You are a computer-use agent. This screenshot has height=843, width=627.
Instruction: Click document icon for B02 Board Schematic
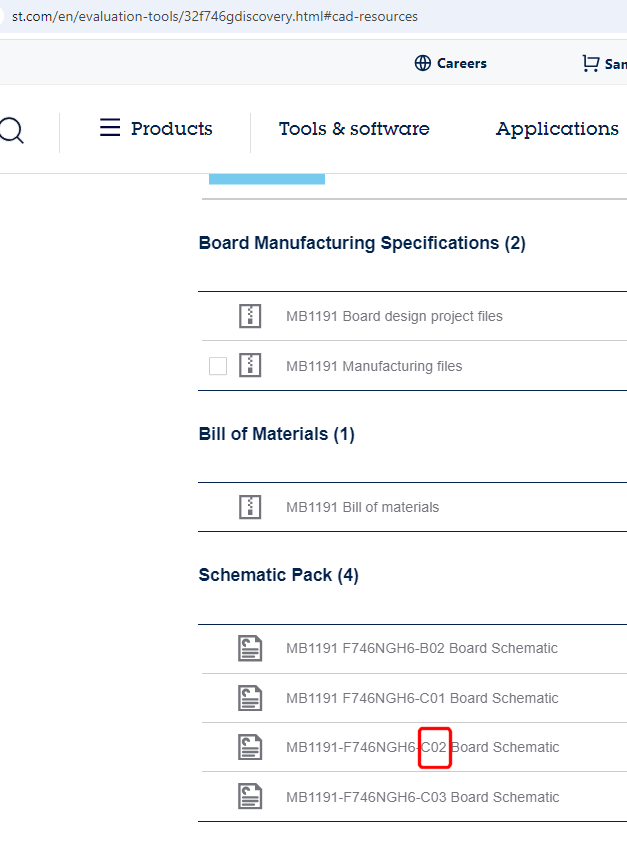(x=250, y=648)
